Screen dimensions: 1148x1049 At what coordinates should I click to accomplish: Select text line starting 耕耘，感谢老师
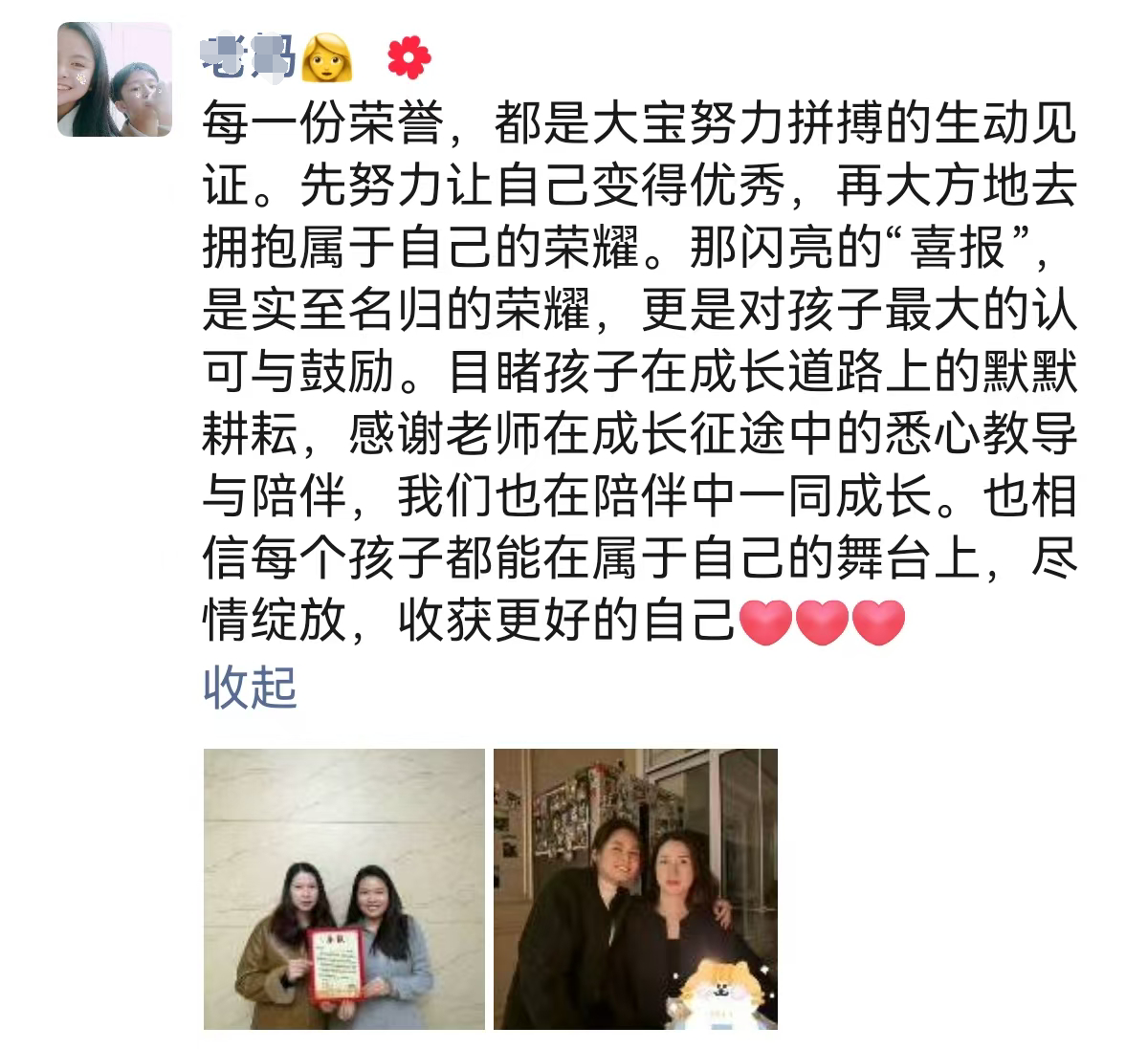point(640,435)
